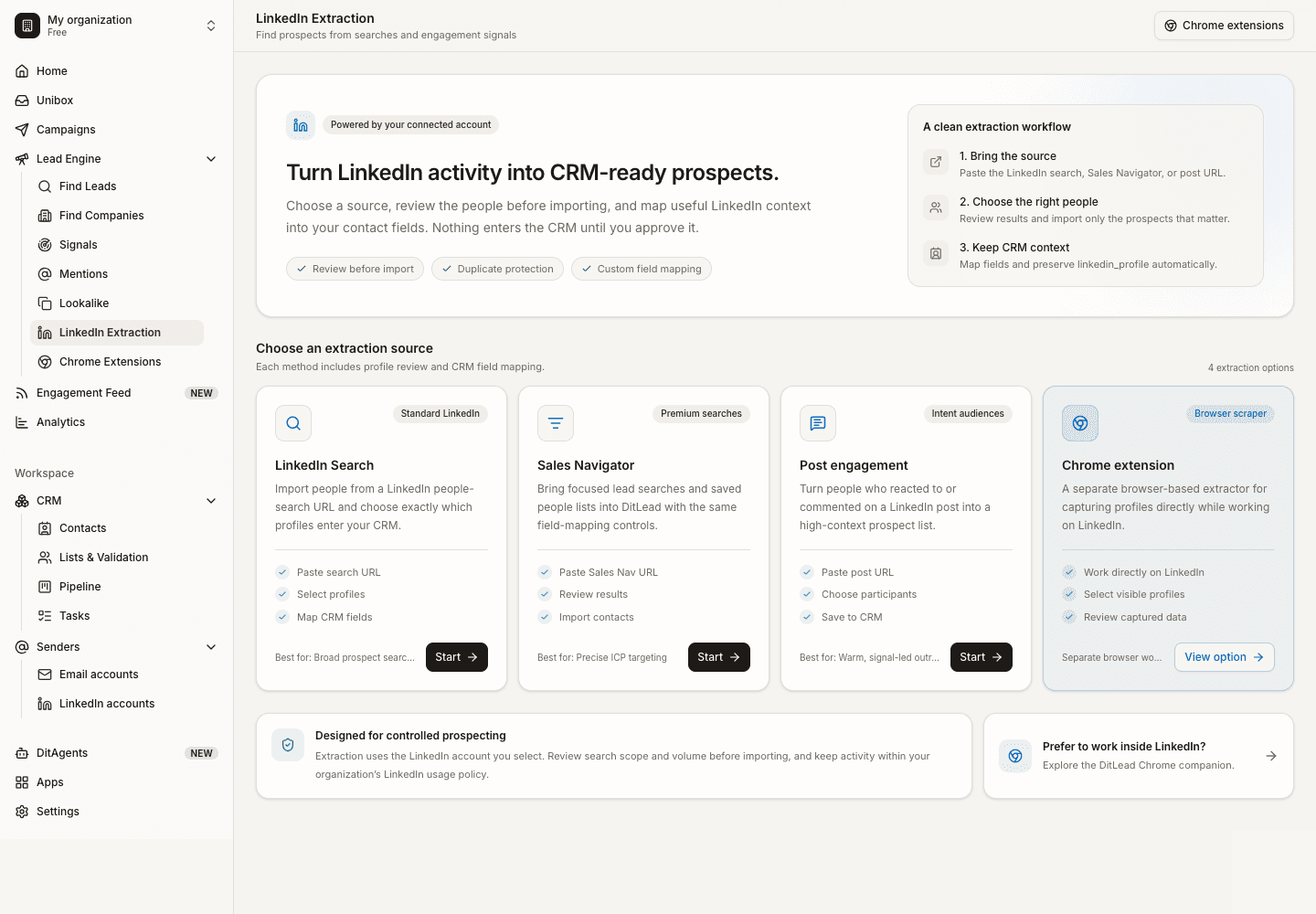Image resolution: width=1316 pixels, height=914 pixels.
Task: Click the organization avatar icon
Action: (x=27, y=26)
